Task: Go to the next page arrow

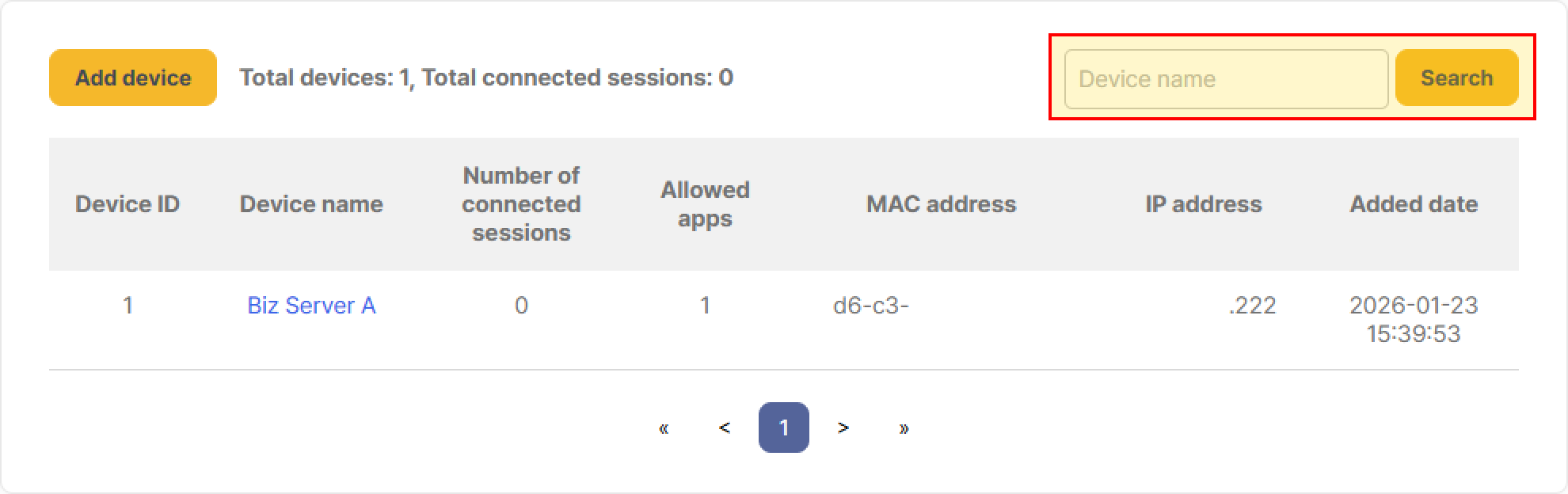Action: [x=843, y=428]
